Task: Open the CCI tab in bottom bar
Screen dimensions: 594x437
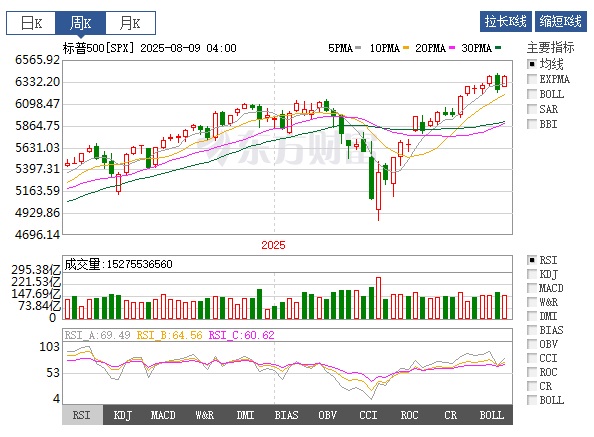Action: pyautogui.click(x=368, y=415)
